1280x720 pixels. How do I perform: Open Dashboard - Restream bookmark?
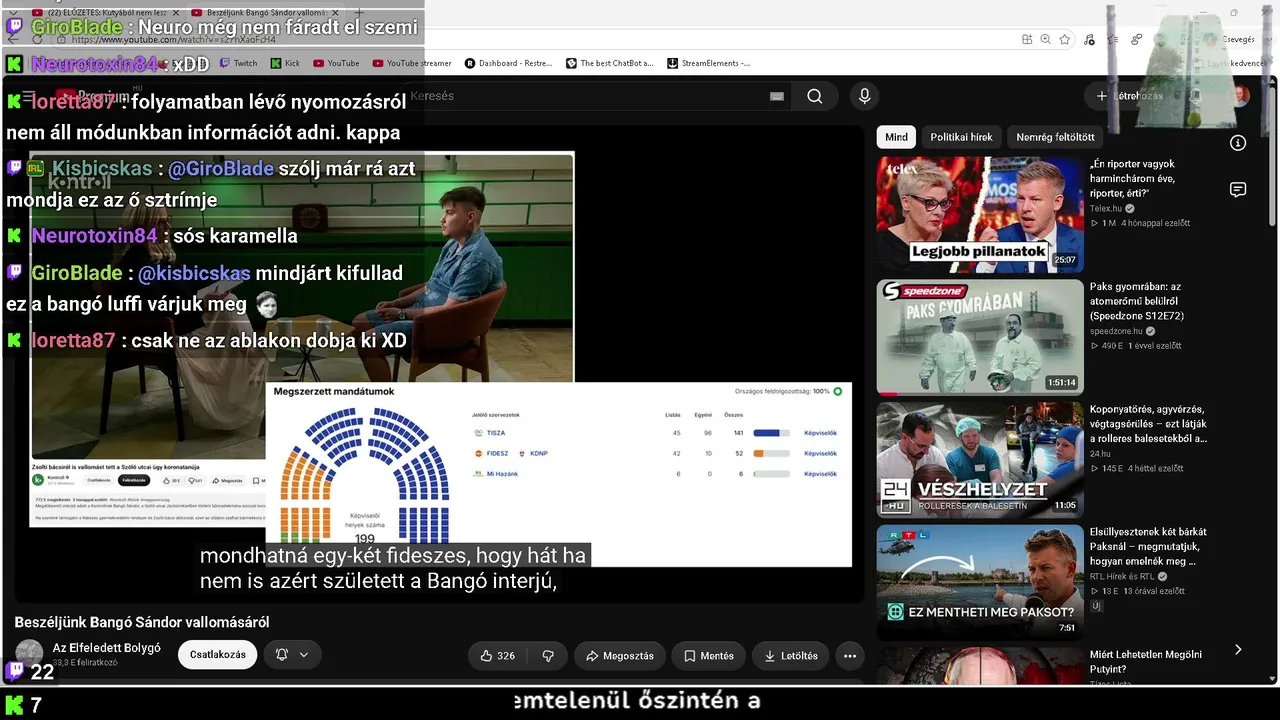508,63
